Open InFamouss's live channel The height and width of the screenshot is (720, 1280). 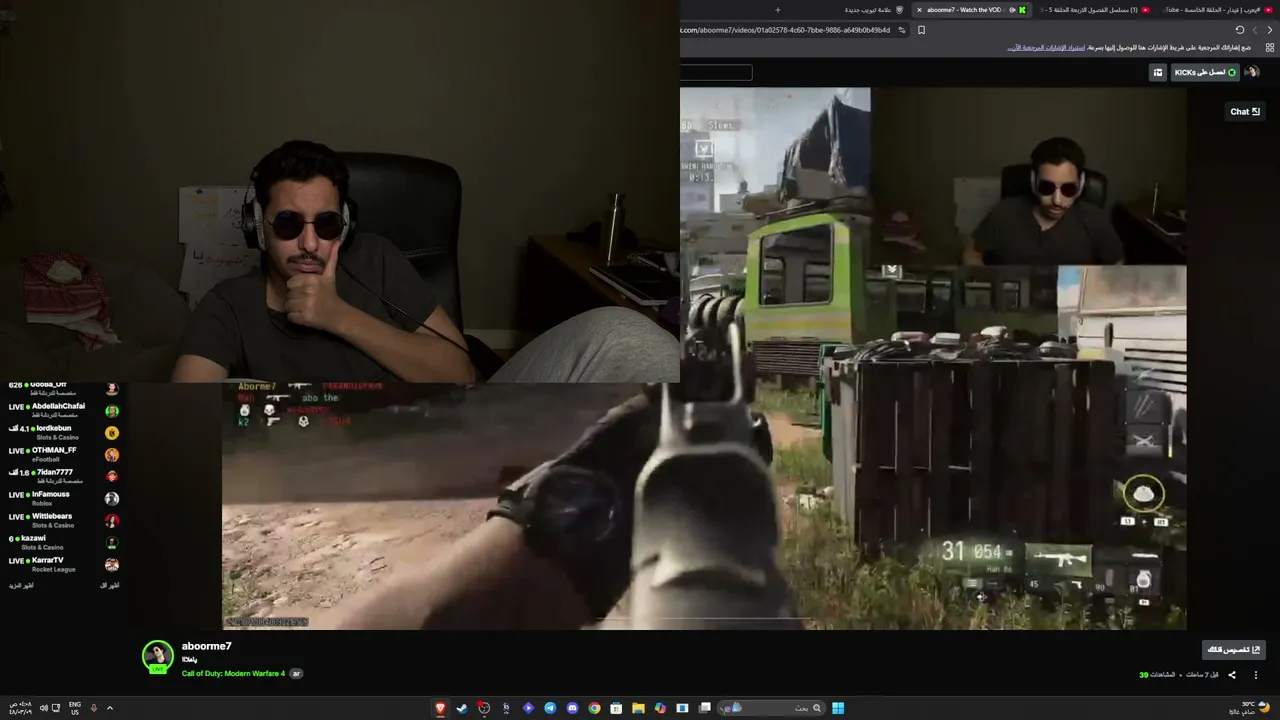pos(63,498)
